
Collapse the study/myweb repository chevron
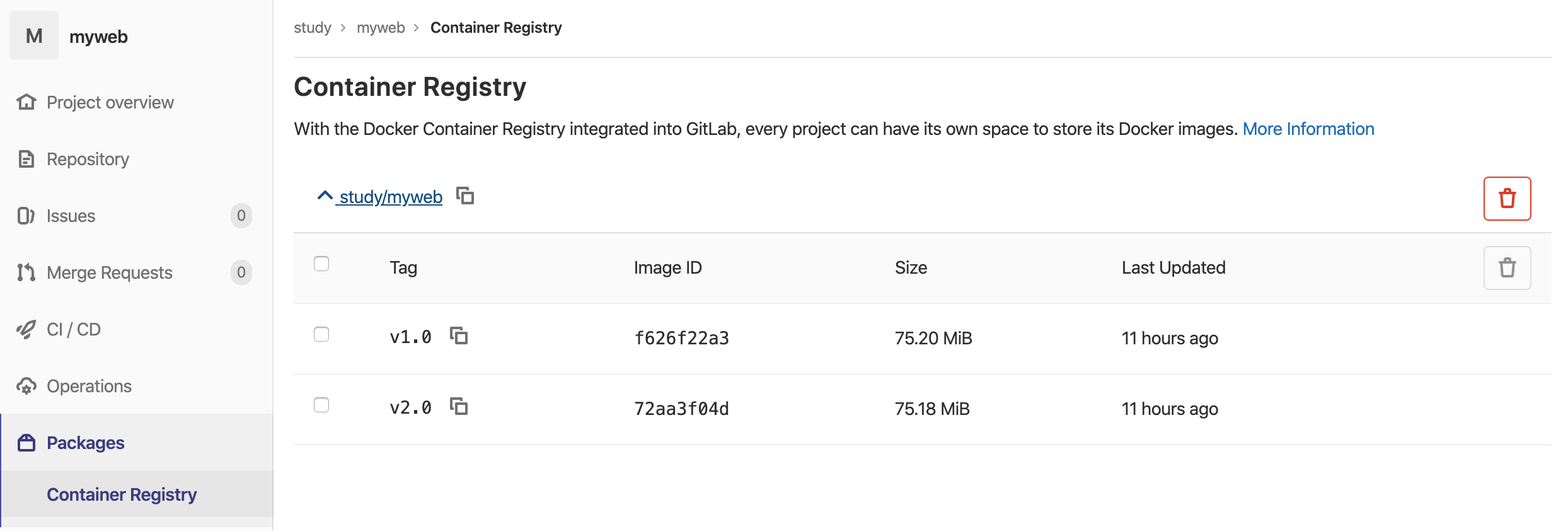pos(325,196)
